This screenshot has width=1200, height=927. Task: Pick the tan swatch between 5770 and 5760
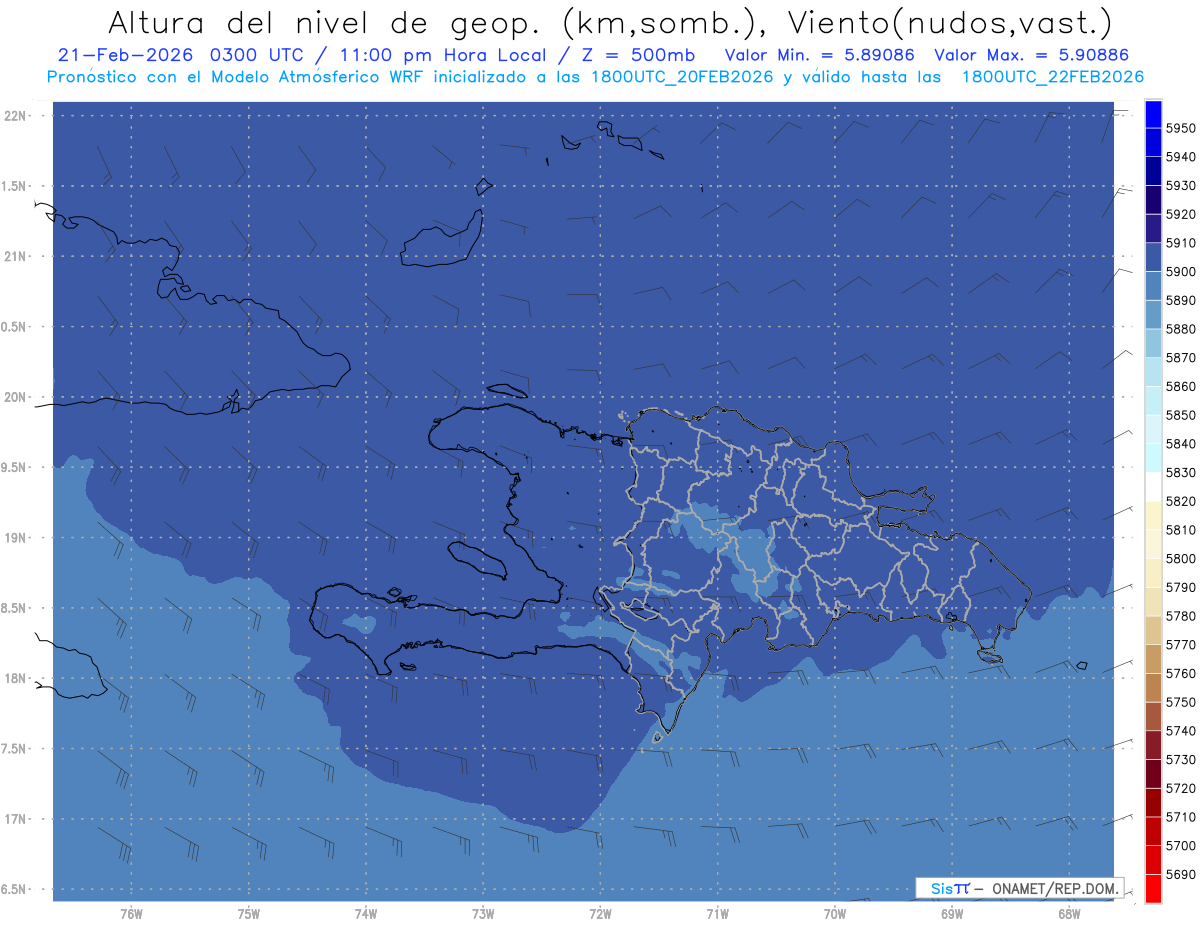tap(1152, 659)
